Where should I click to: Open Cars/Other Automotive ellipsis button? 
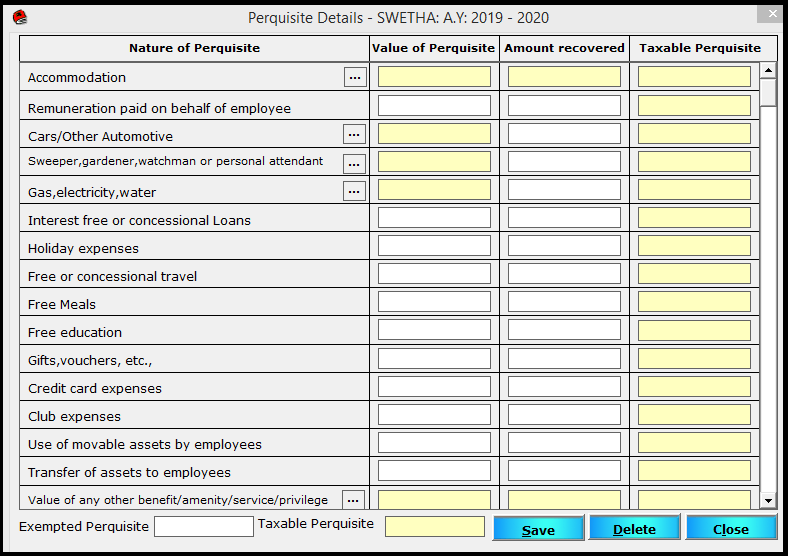coord(354,135)
